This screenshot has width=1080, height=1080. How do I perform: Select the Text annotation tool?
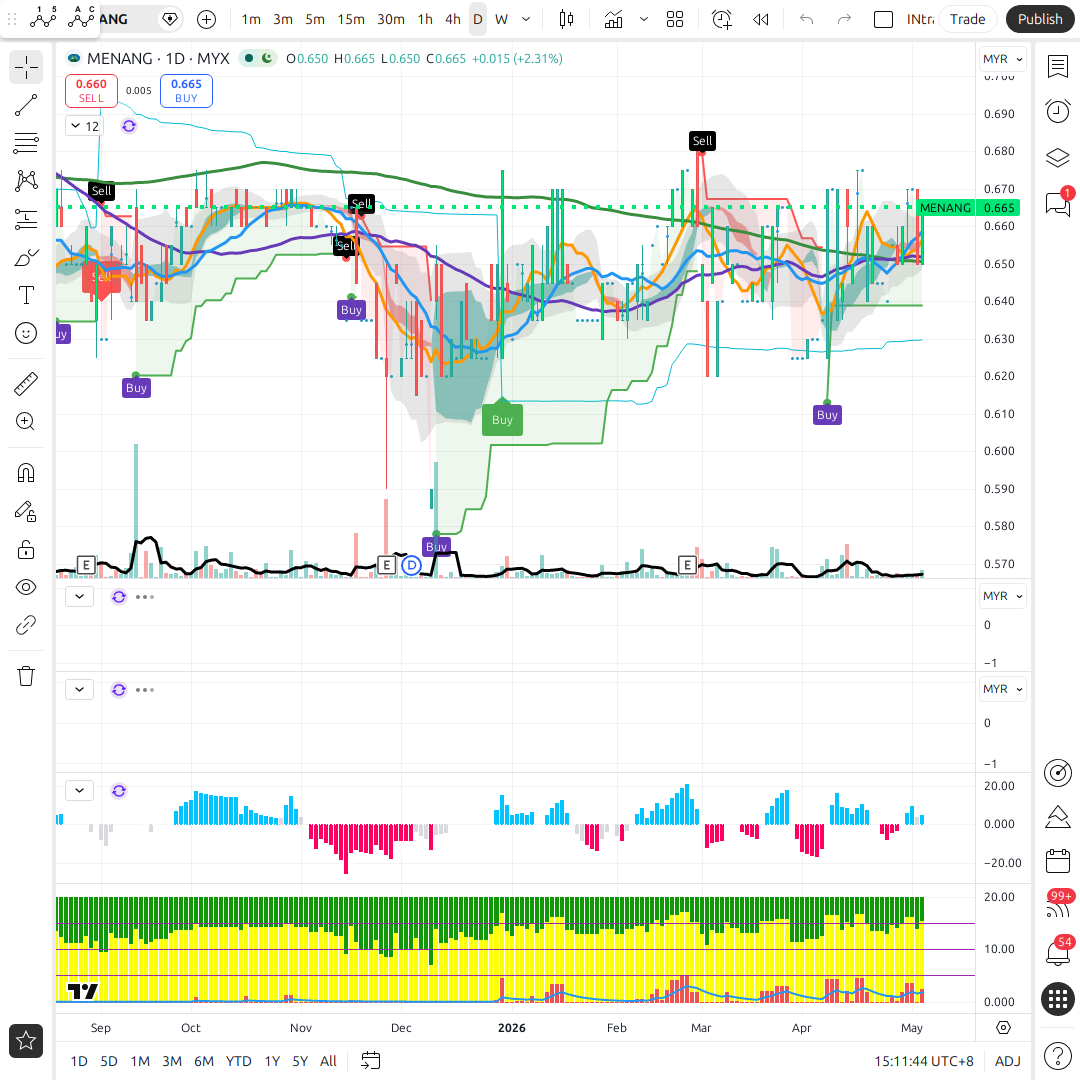[x=26, y=295]
